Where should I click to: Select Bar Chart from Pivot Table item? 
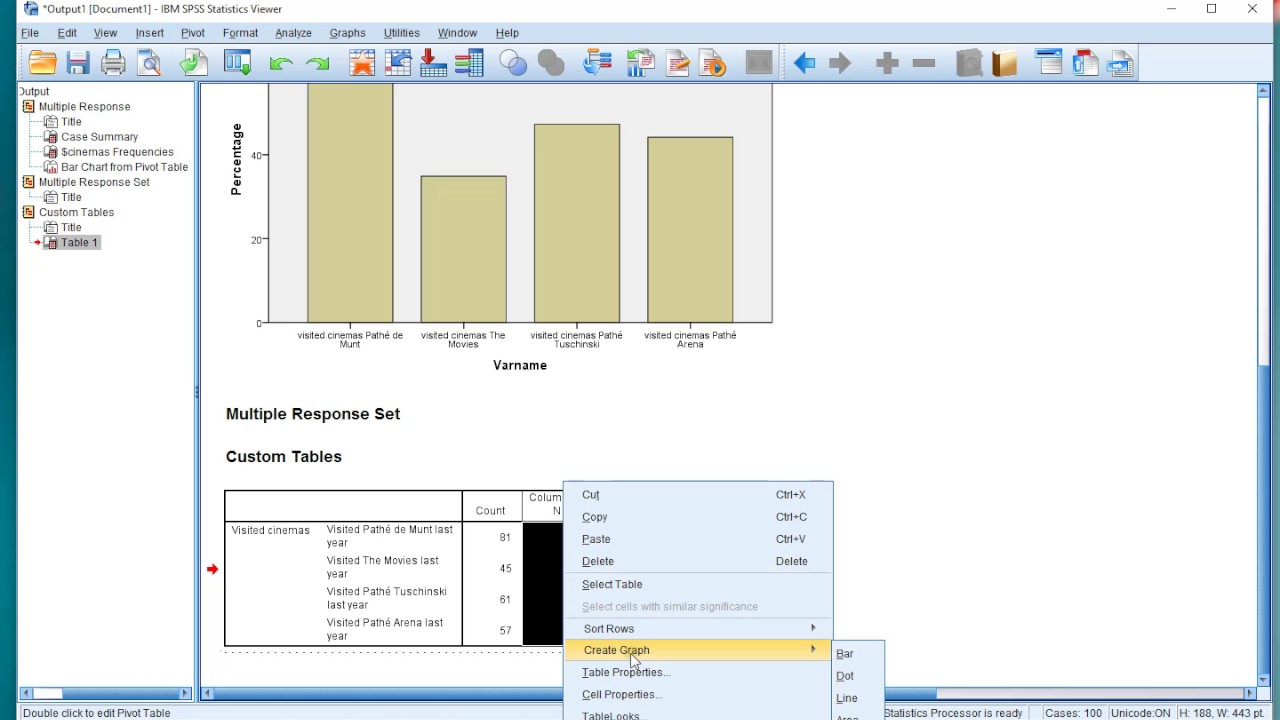click(x=124, y=167)
